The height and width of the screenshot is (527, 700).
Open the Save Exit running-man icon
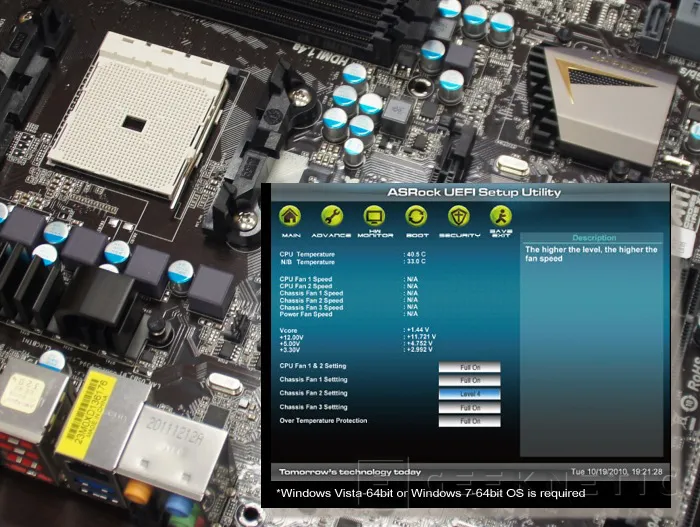501,216
